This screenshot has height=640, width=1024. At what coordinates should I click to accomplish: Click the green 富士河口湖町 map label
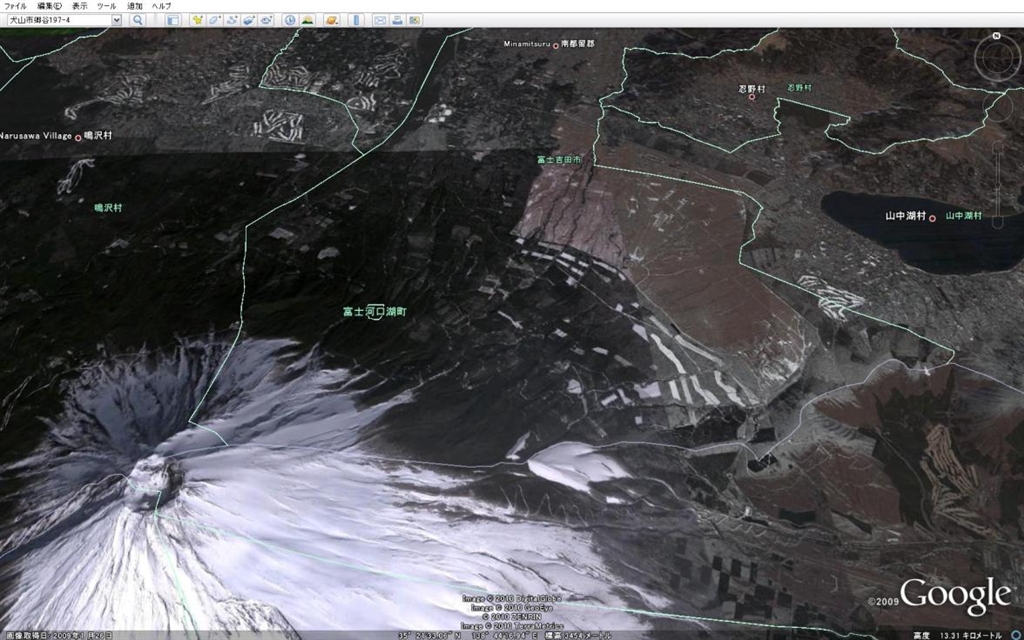375,312
